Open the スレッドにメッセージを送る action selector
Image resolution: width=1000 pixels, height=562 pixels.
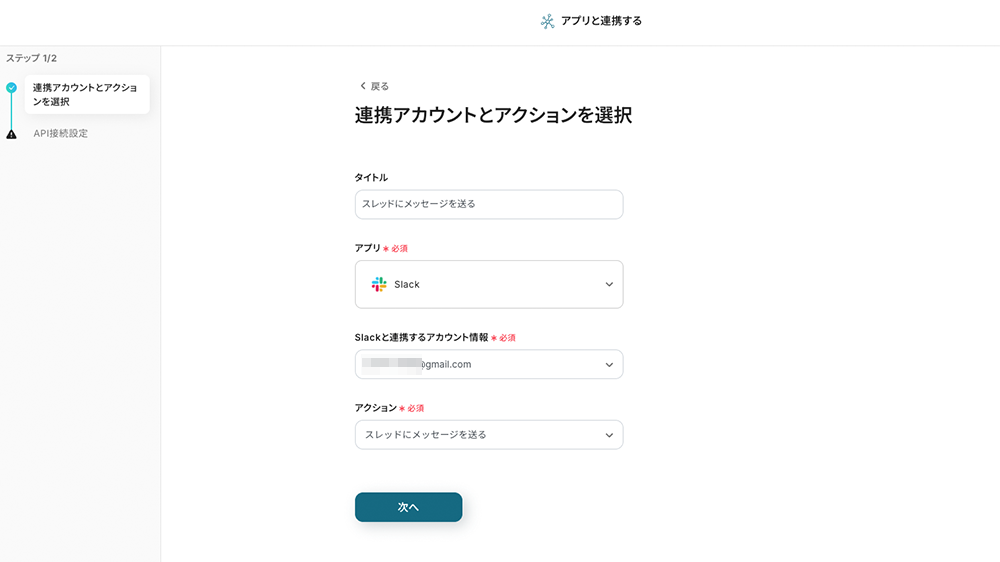pyautogui.click(x=489, y=435)
